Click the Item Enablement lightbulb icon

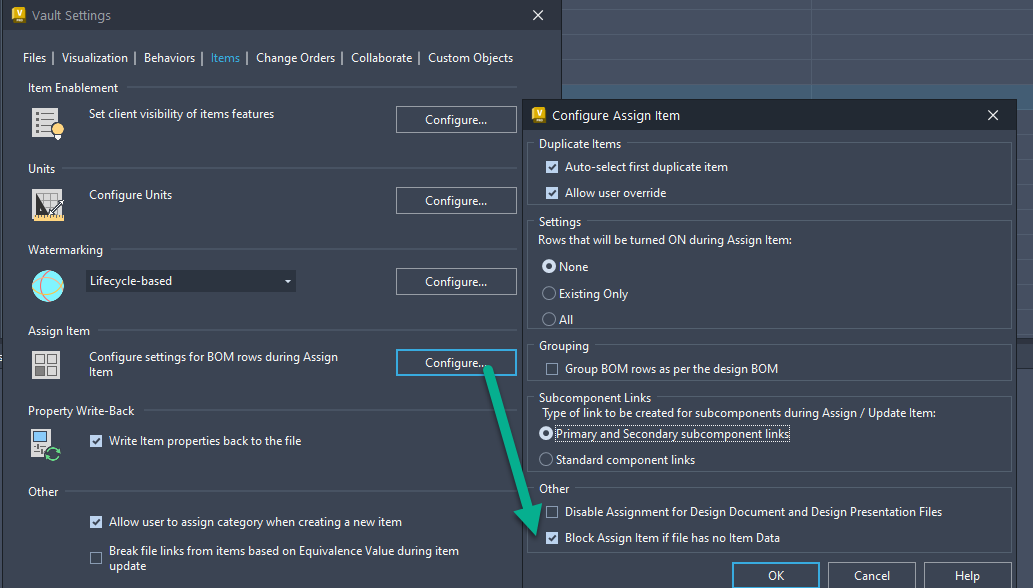coord(46,122)
